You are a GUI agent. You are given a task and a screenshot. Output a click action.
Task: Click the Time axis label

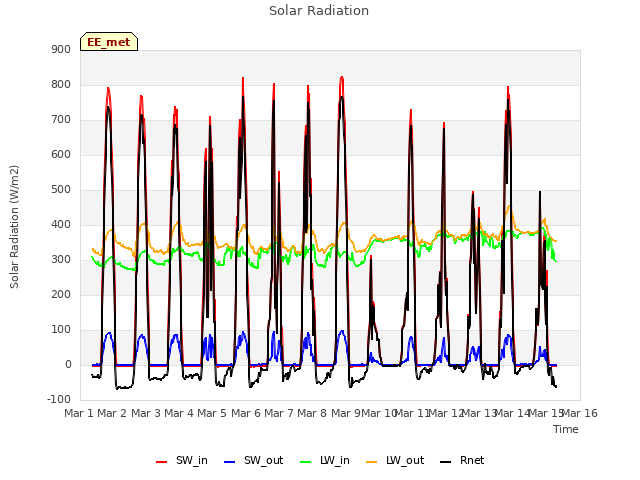tap(566, 429)
